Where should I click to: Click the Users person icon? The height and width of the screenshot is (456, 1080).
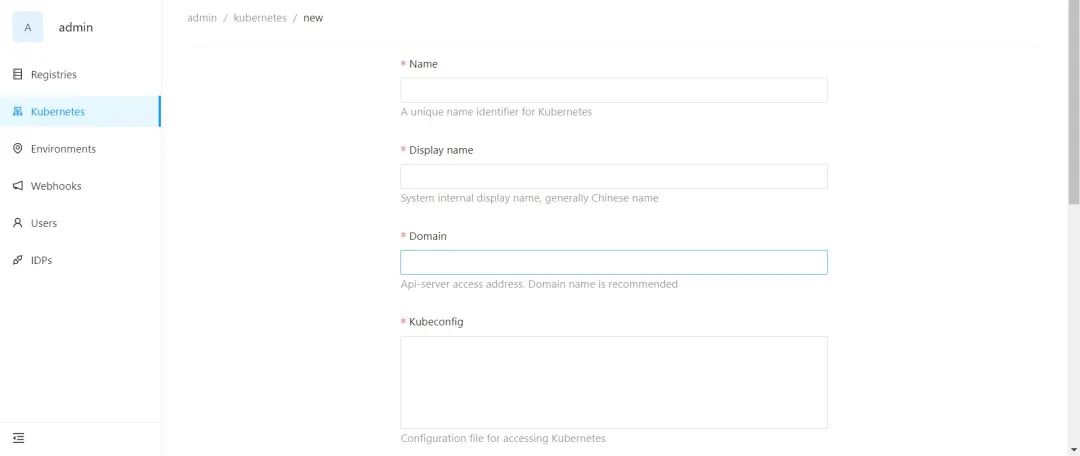point(17,223)
